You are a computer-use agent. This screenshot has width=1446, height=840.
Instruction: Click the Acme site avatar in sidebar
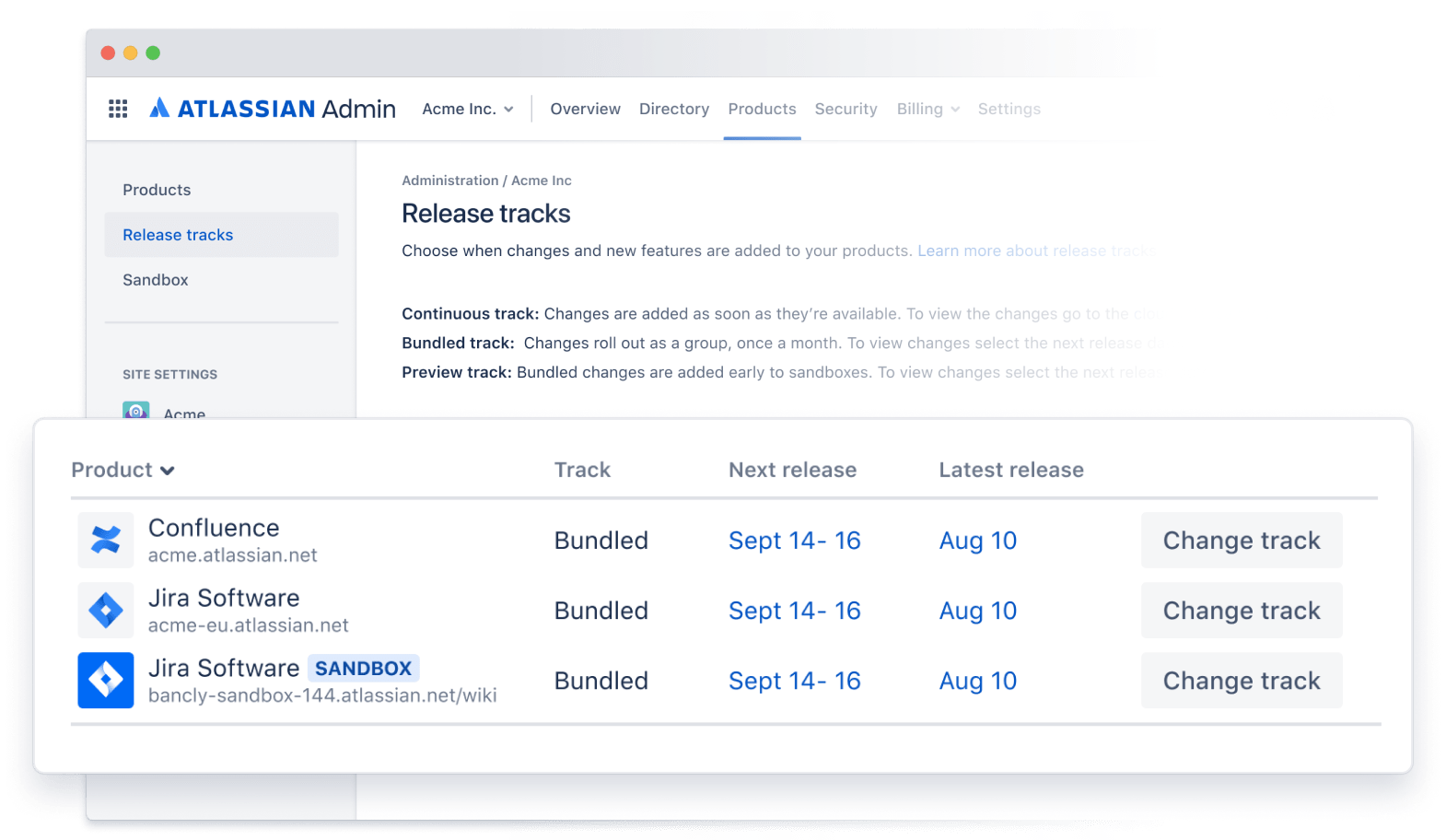click(136, 411)
